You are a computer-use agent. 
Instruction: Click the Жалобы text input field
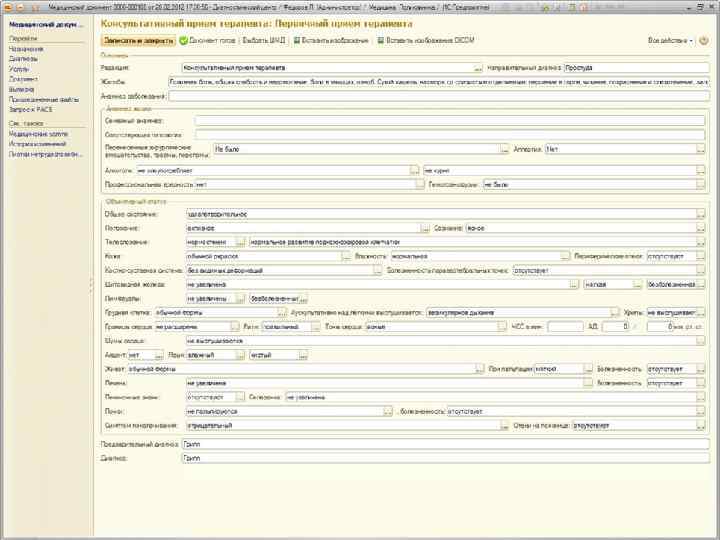coord(438,81)
